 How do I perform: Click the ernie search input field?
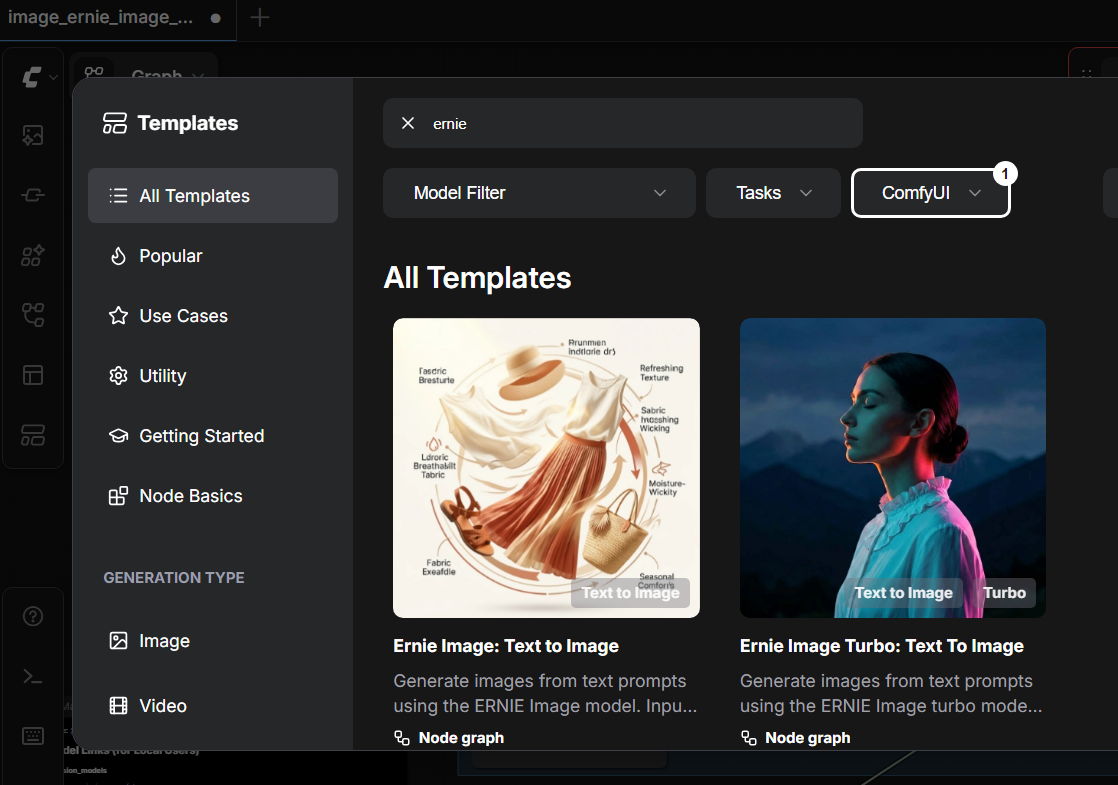tap(622, 123)
